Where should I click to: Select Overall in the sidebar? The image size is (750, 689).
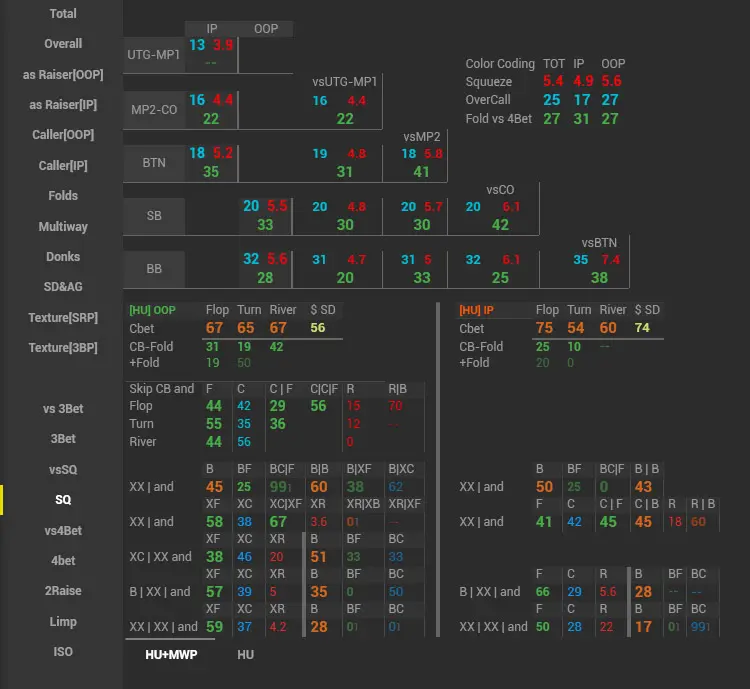(63, 44)
